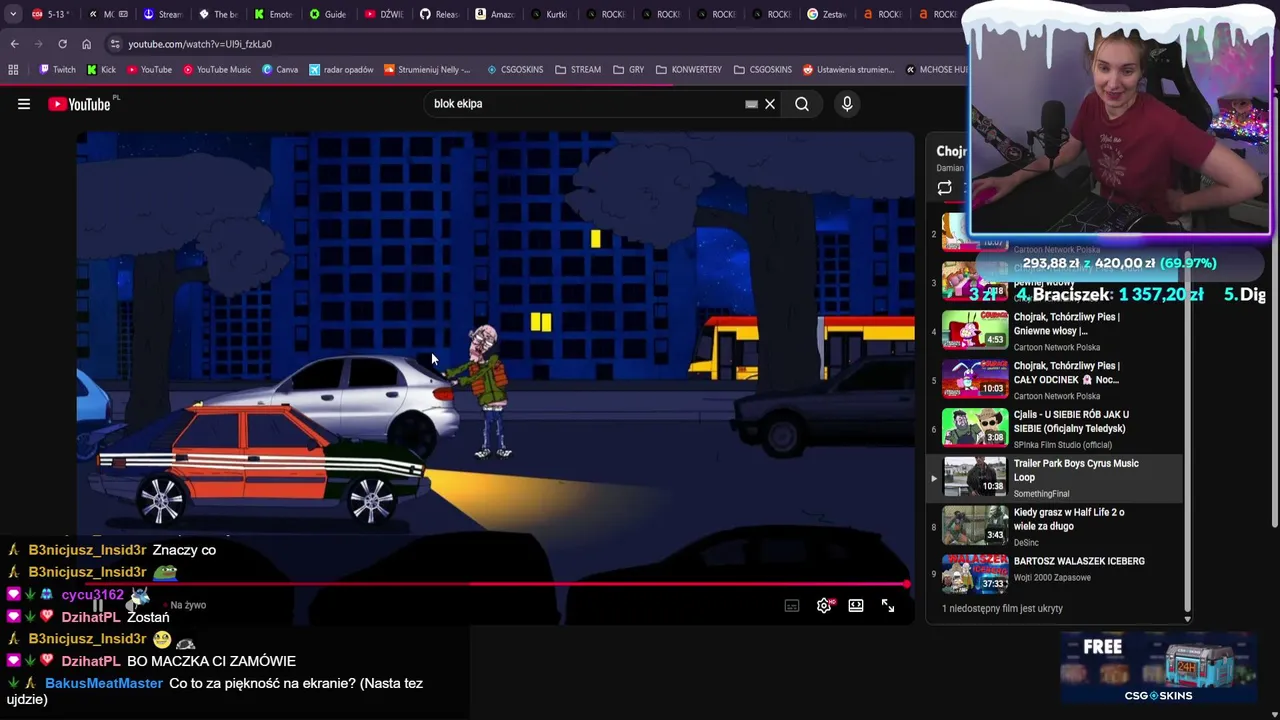
Task: Expand the CSGOSKINS bookmarks folder
Action: [763, 70]
